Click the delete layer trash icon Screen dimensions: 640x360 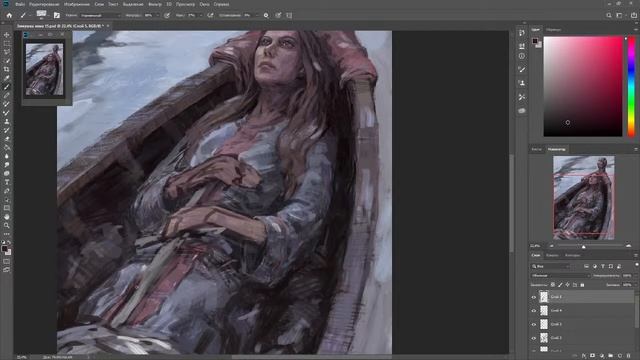coord(629,356)
